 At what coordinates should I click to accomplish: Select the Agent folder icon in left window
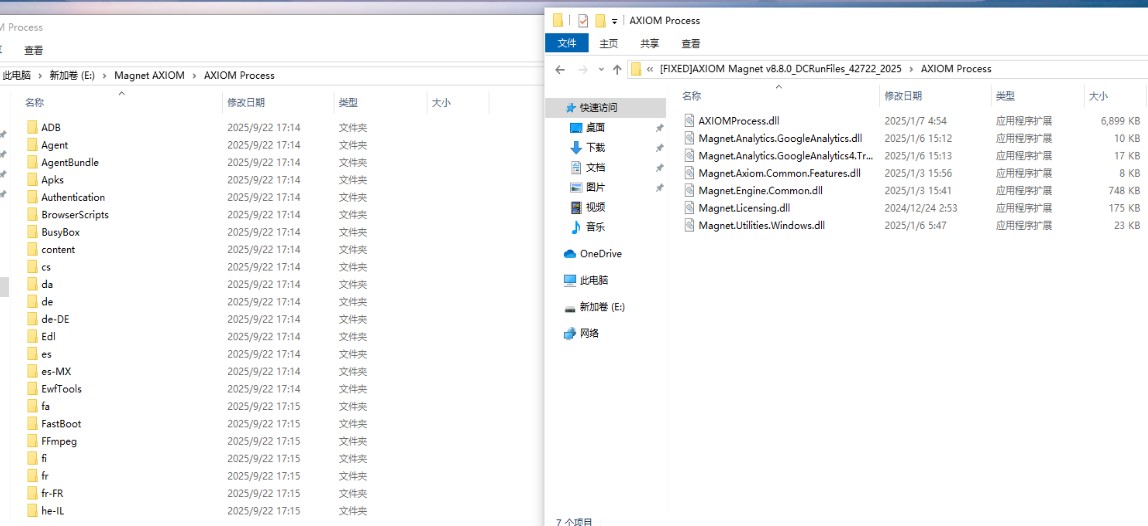(x=31, y=145)
